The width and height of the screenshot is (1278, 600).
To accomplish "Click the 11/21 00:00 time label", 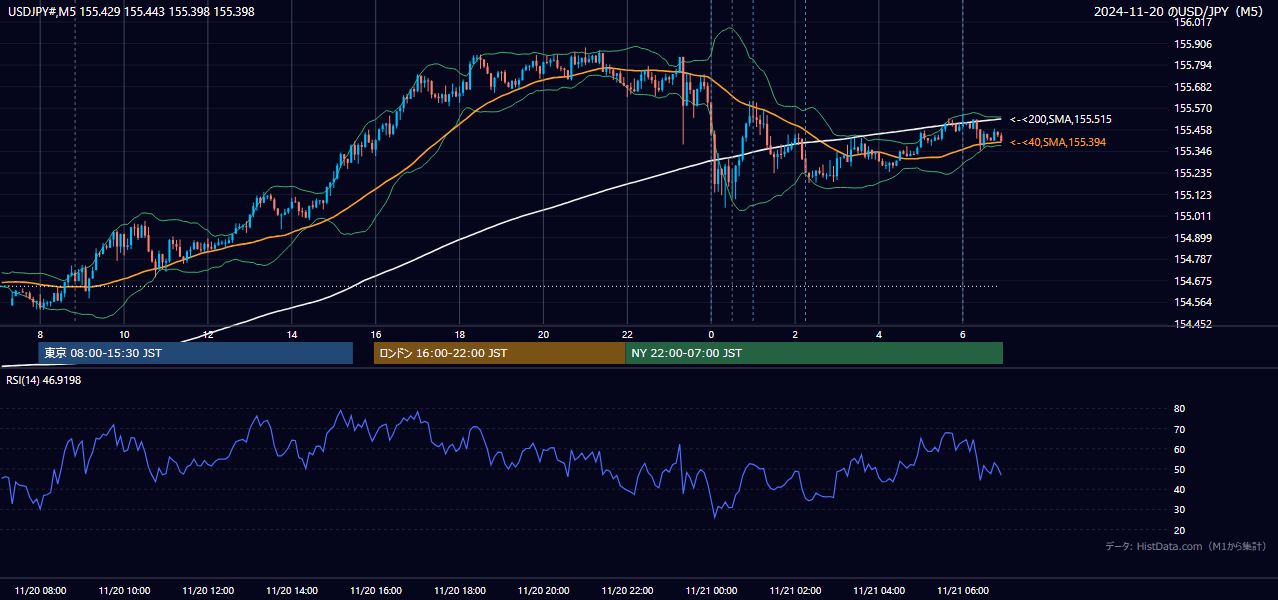I will [711, 591].
